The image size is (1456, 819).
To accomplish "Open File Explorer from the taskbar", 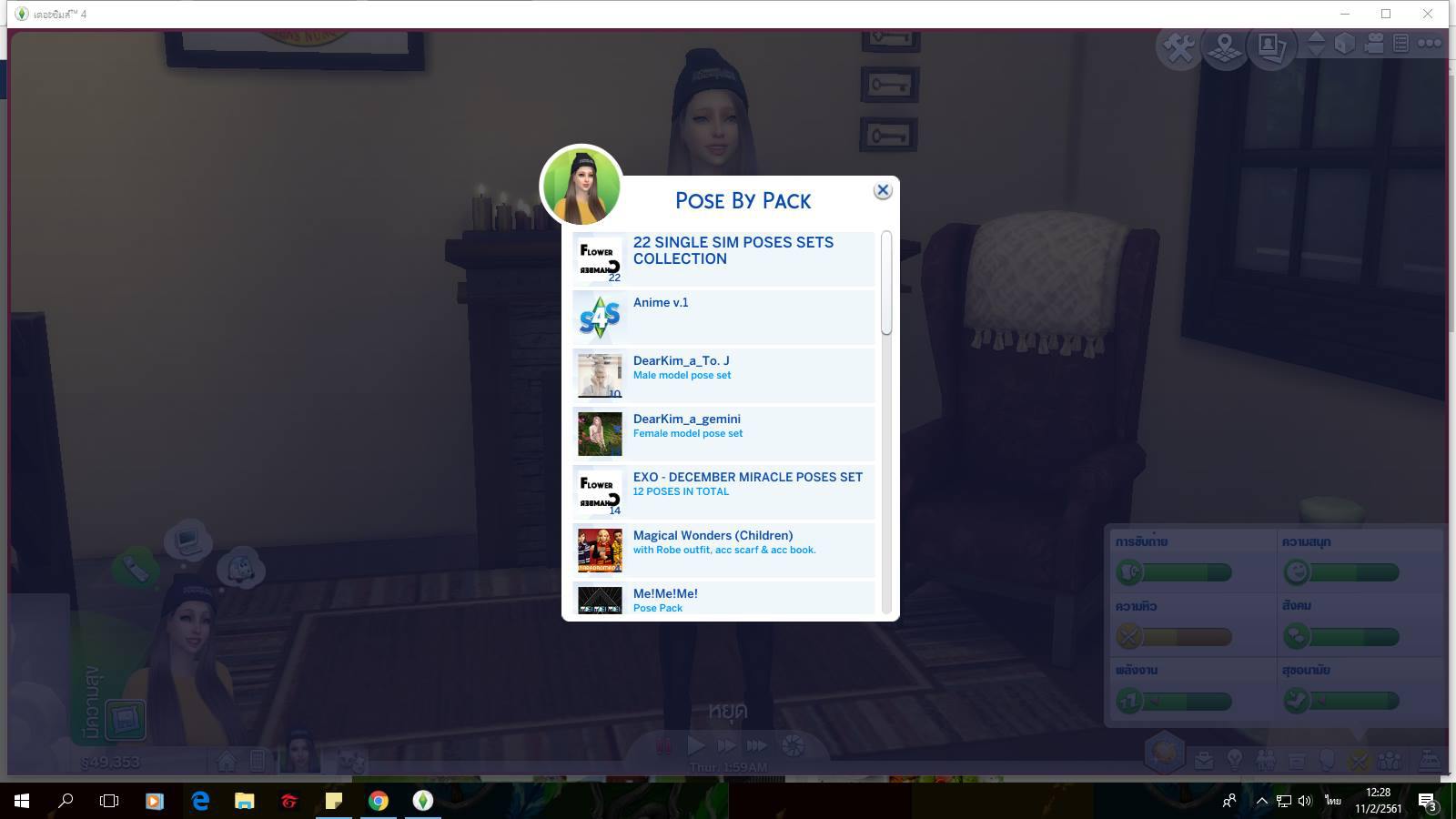I will [244, 801].
